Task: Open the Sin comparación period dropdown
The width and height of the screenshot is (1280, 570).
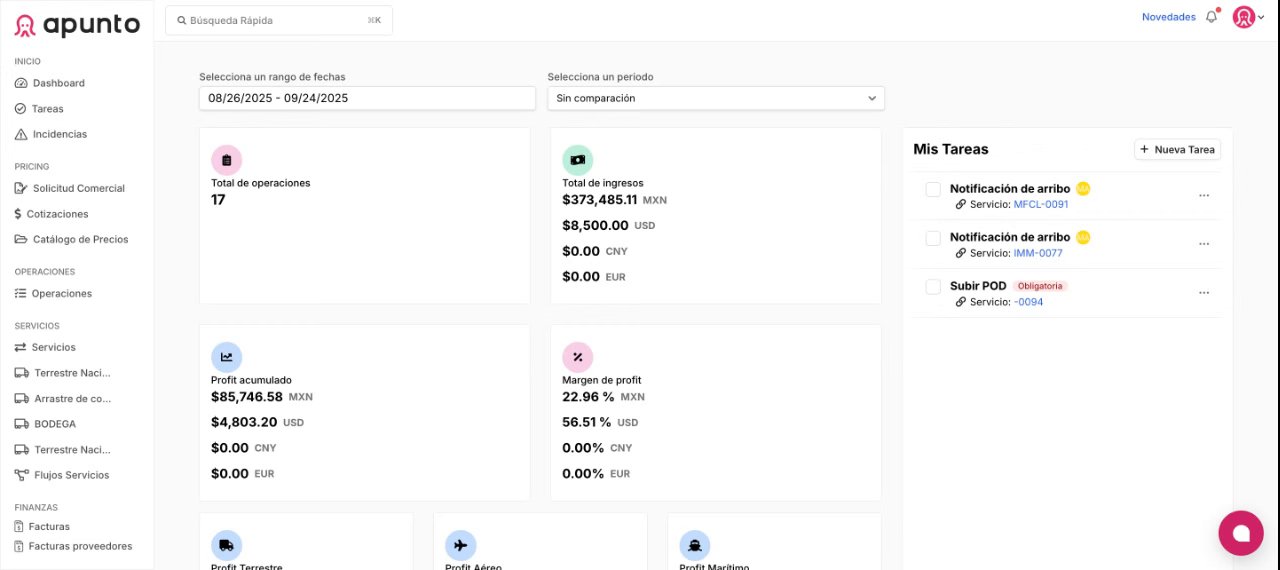Action: 715,98
